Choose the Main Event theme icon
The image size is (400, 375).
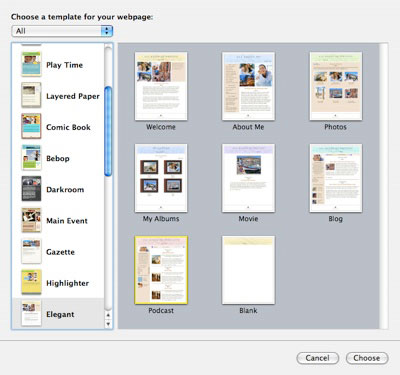(x=31, y=220)
